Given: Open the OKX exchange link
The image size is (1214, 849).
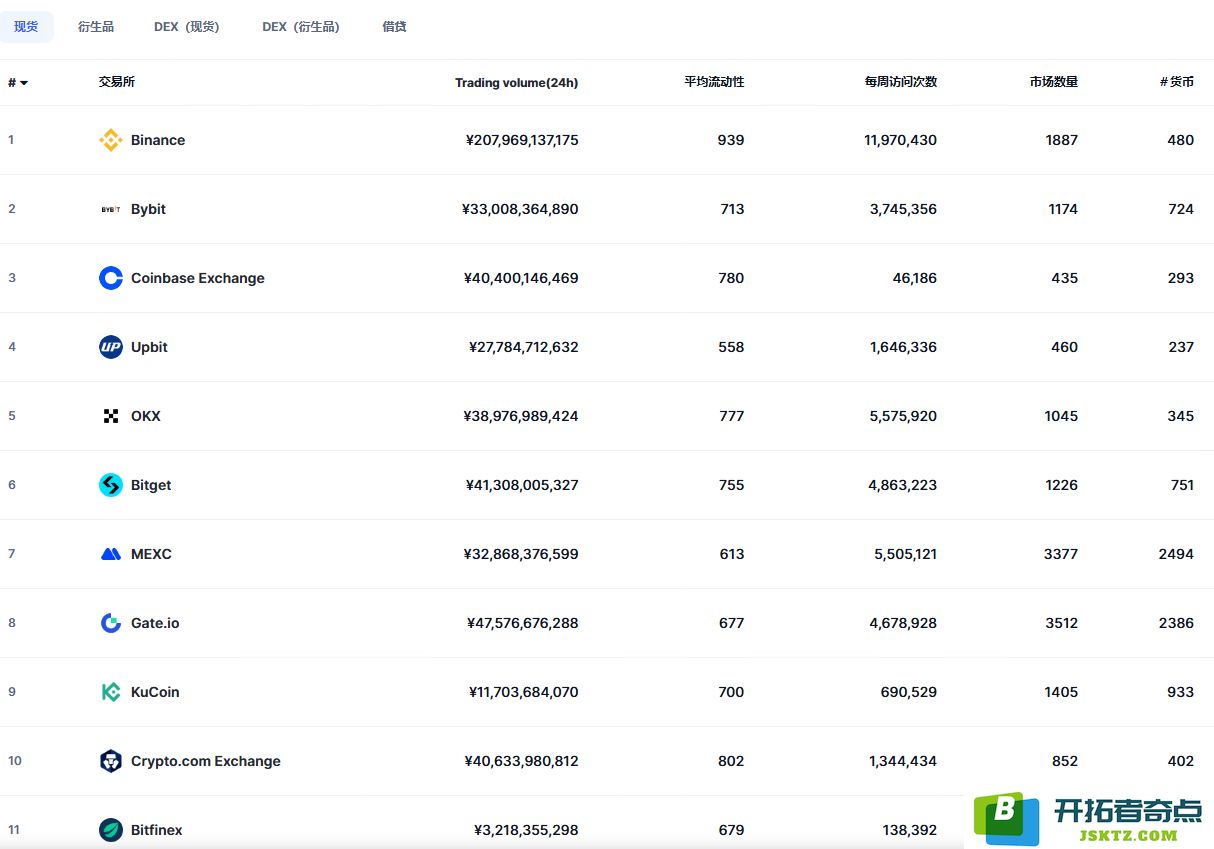Looking at the screenshot, I should 146,416.
